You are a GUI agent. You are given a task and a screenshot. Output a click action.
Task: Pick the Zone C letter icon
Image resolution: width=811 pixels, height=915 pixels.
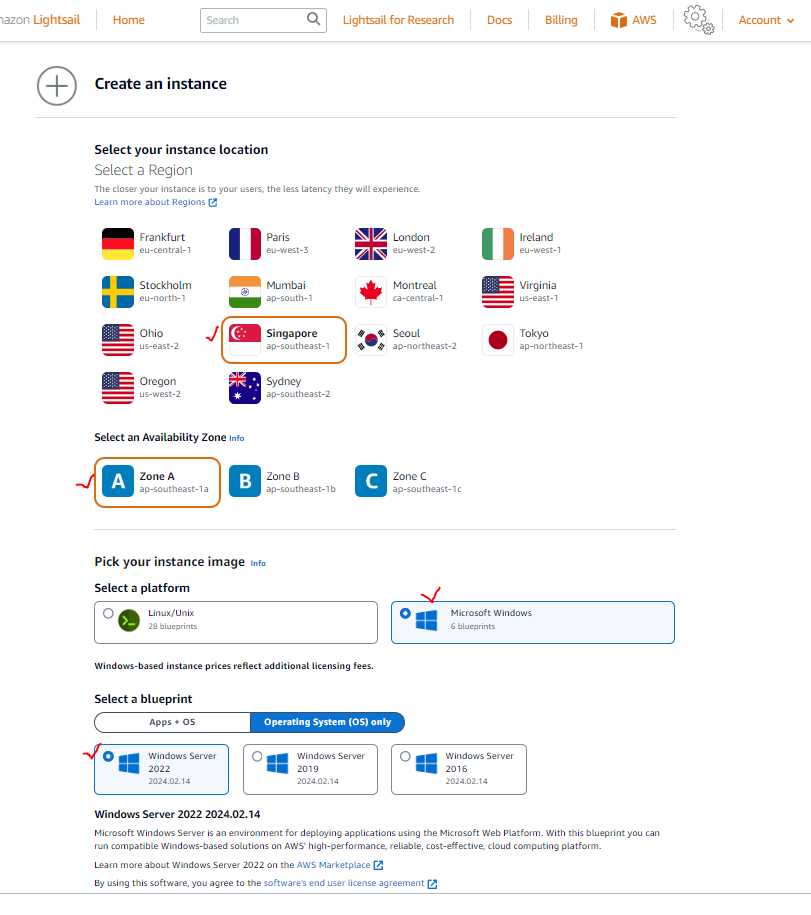370,481
